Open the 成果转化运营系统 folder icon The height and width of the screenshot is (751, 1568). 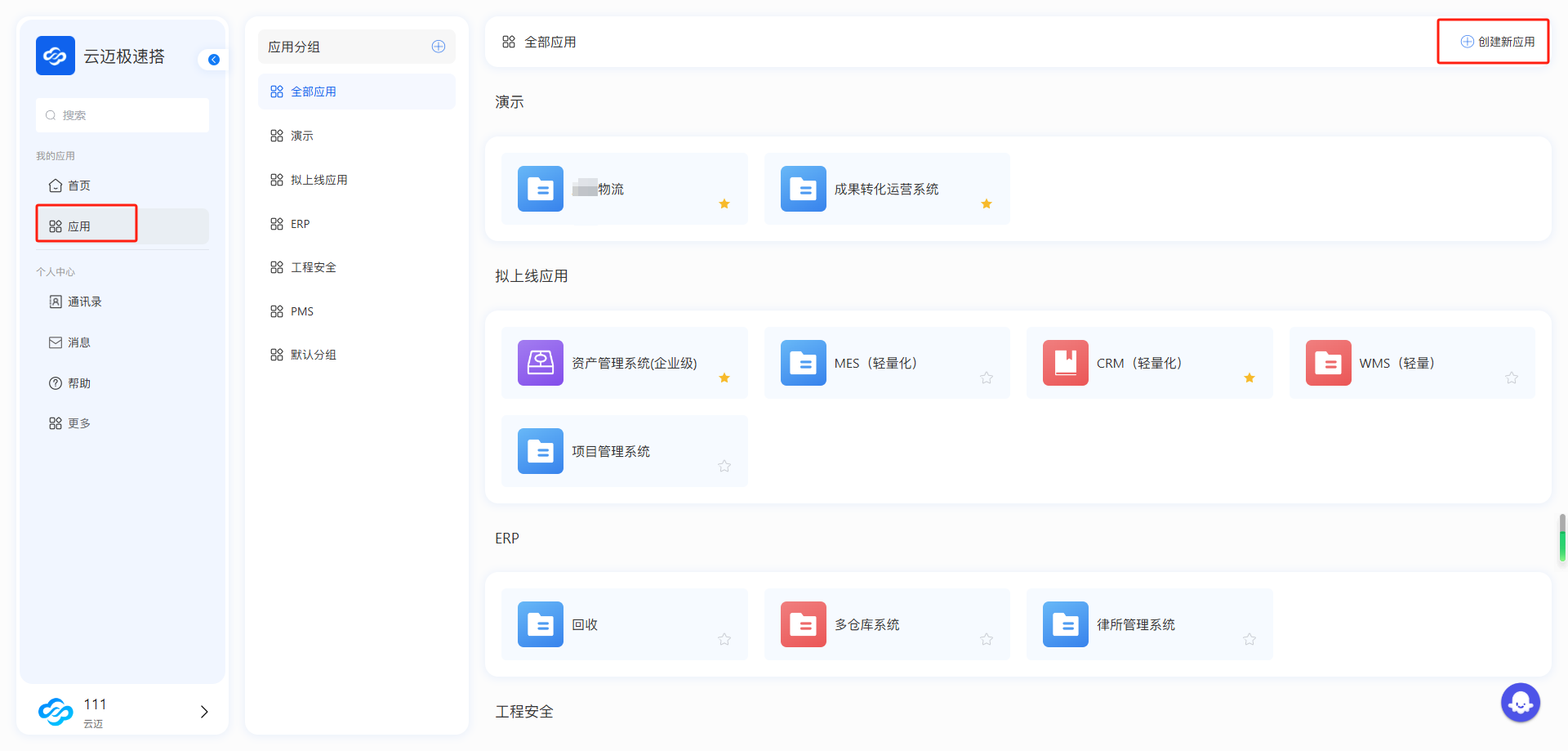(x=803, y=189)
